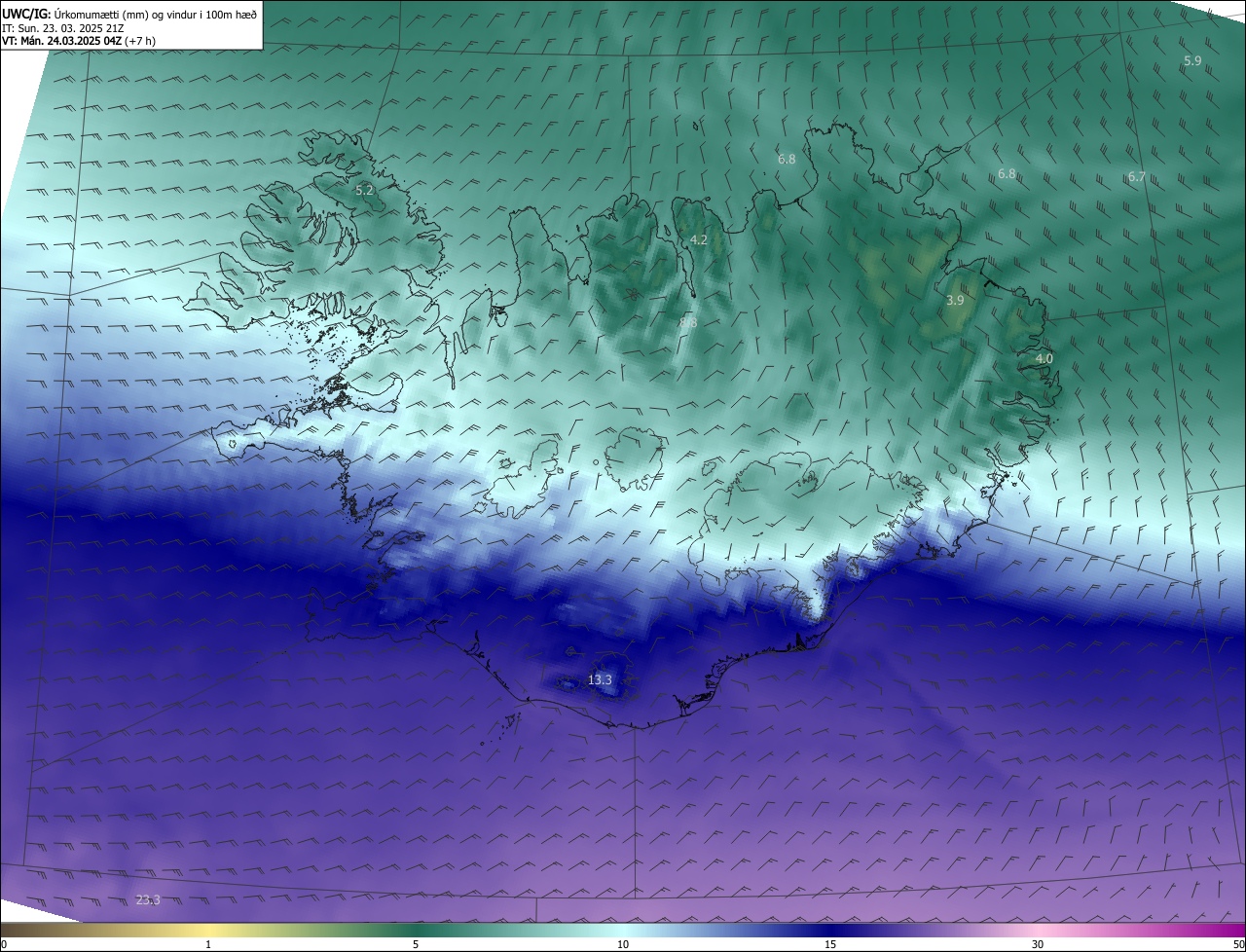
Task: Click the 13.3 value over south Iceland
Action: [x=601, y=679]
